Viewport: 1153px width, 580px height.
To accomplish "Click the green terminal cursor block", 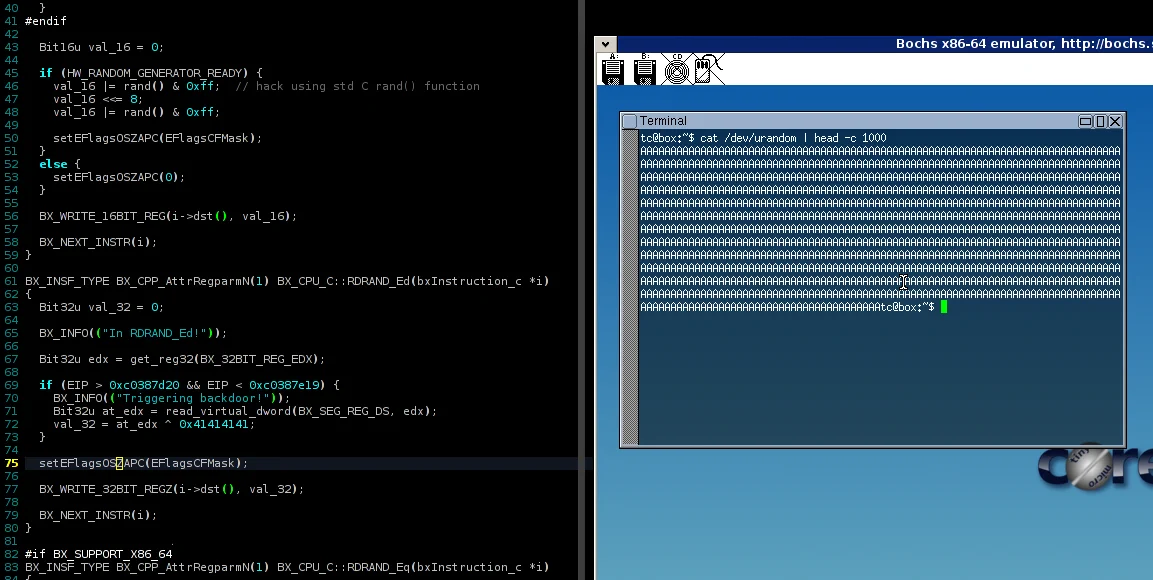I will pos(944,307).
